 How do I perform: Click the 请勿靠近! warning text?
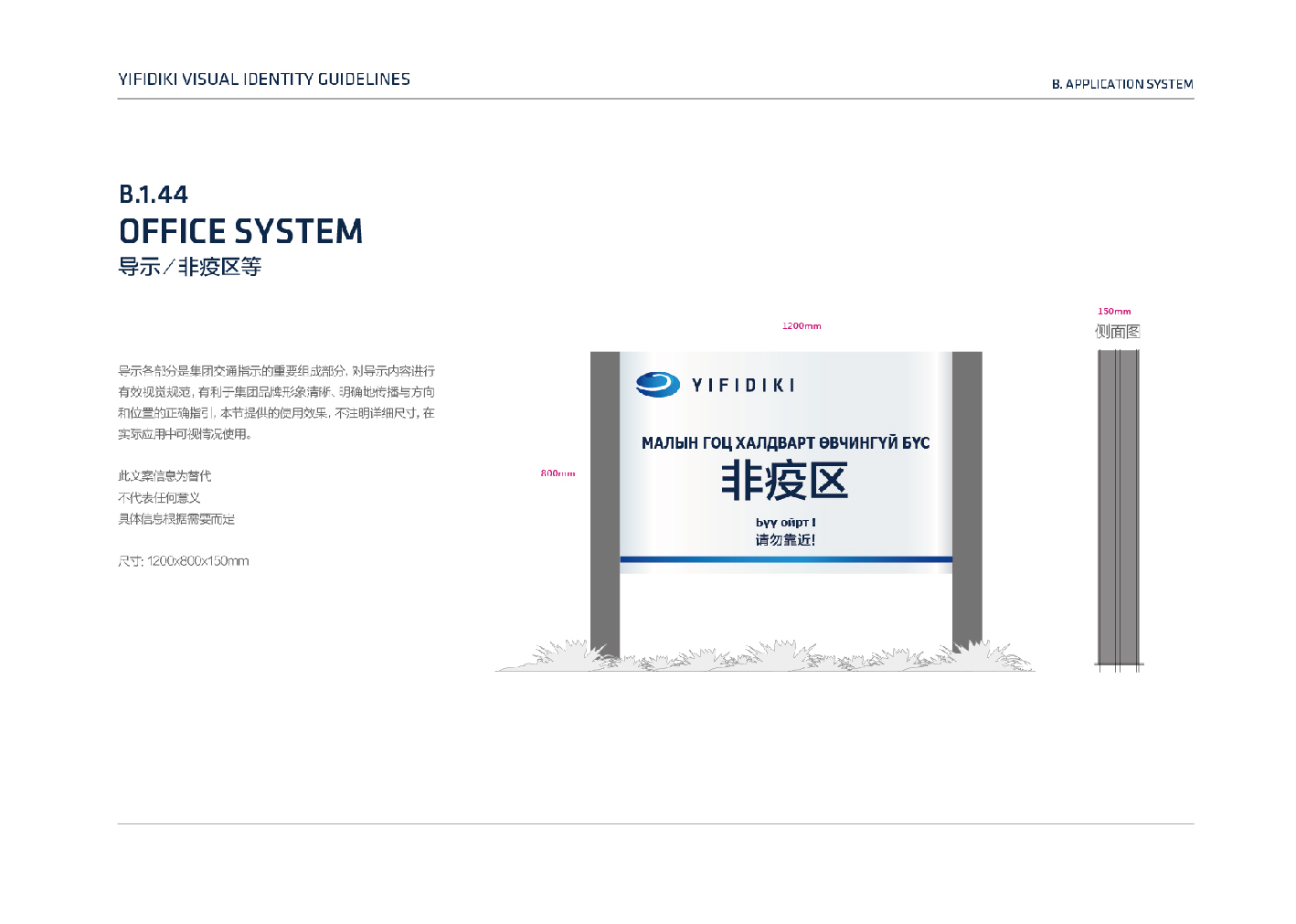785,540
